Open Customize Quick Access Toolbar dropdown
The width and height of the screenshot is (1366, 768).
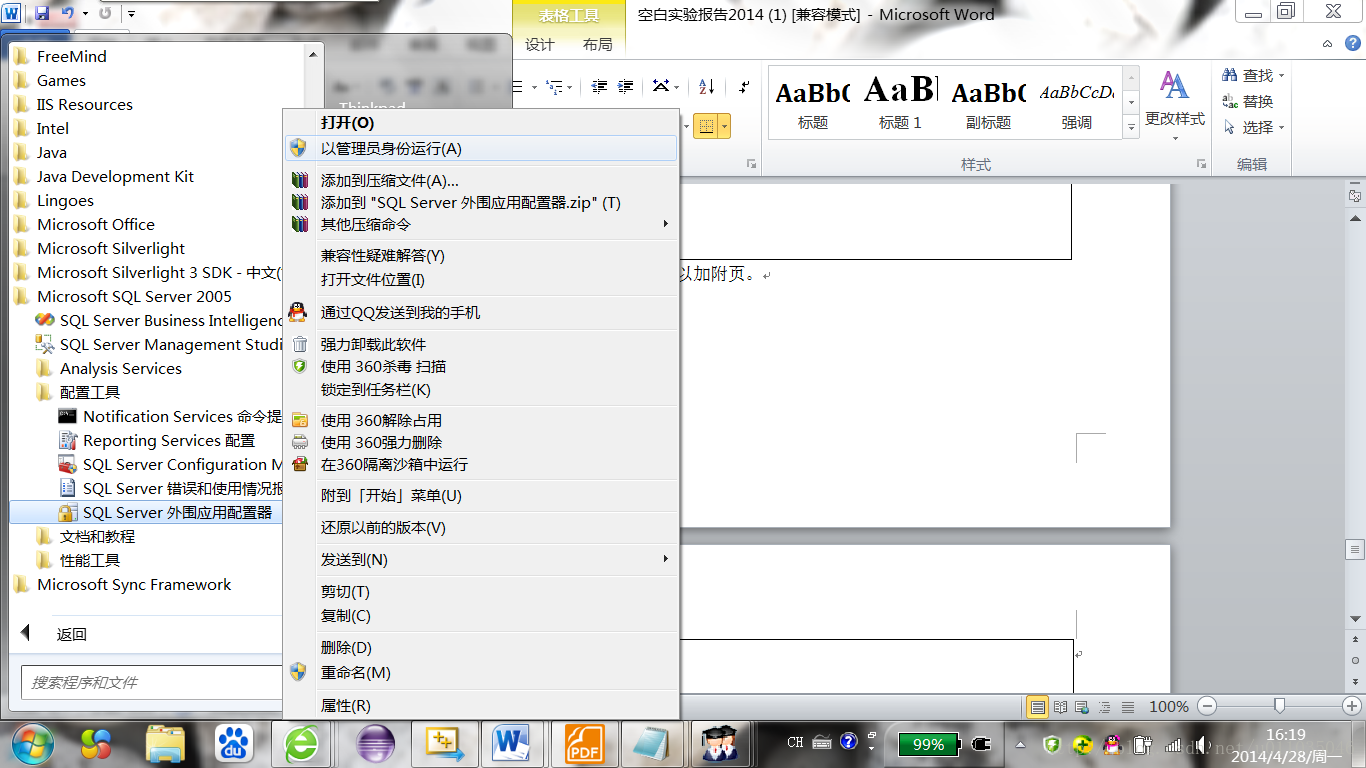(131, 13)
